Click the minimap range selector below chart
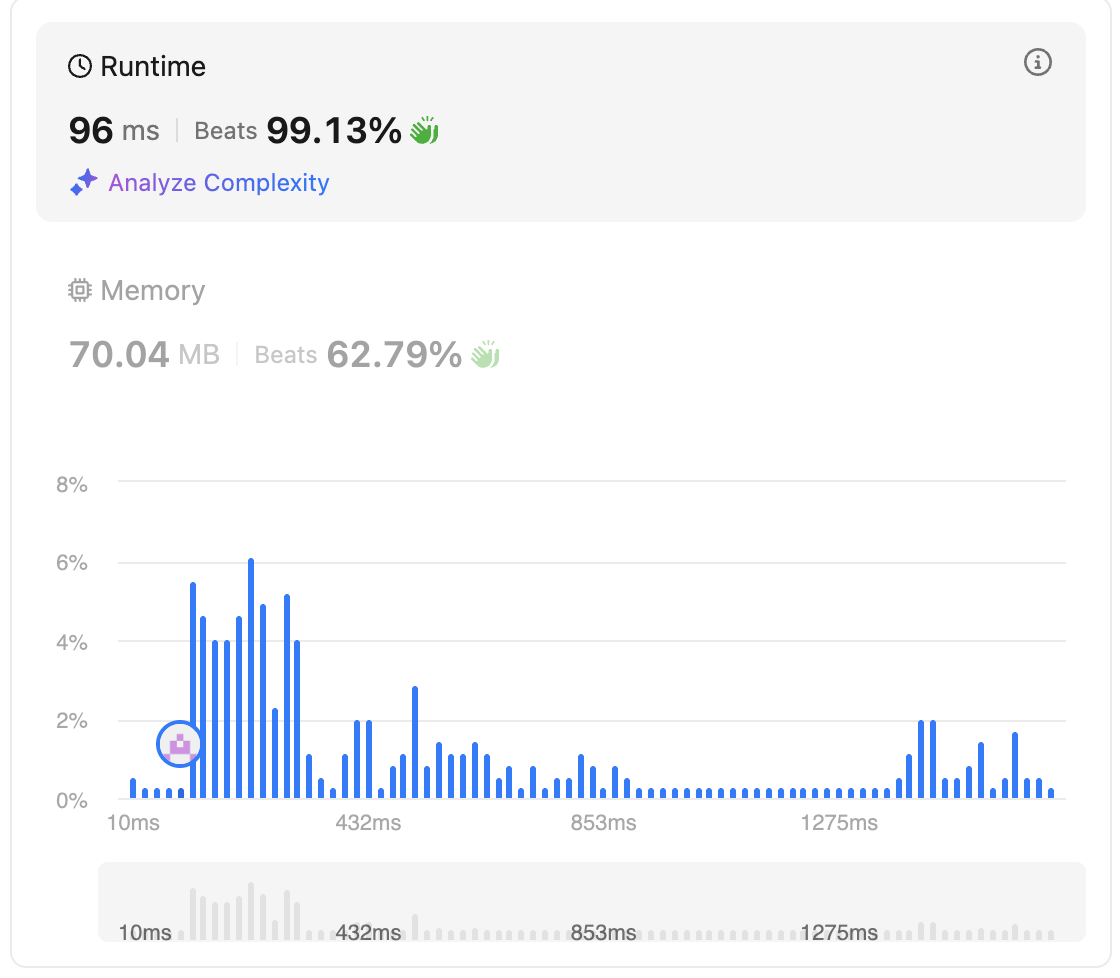 tap(591, 902)
